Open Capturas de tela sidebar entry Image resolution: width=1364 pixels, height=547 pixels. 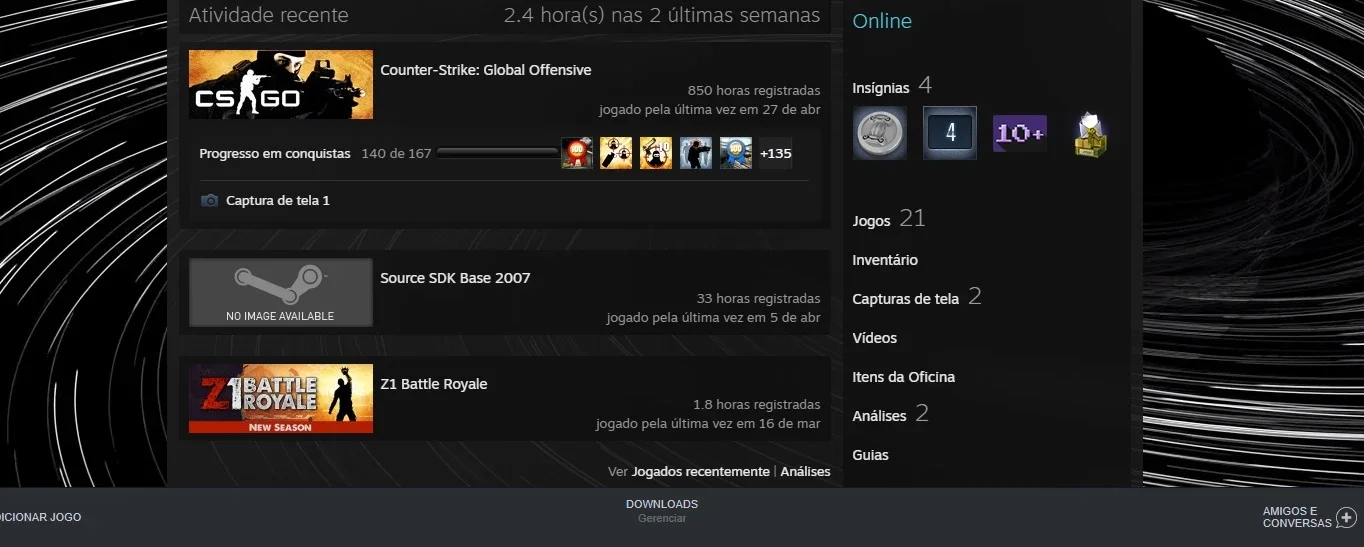click(917, 297)
